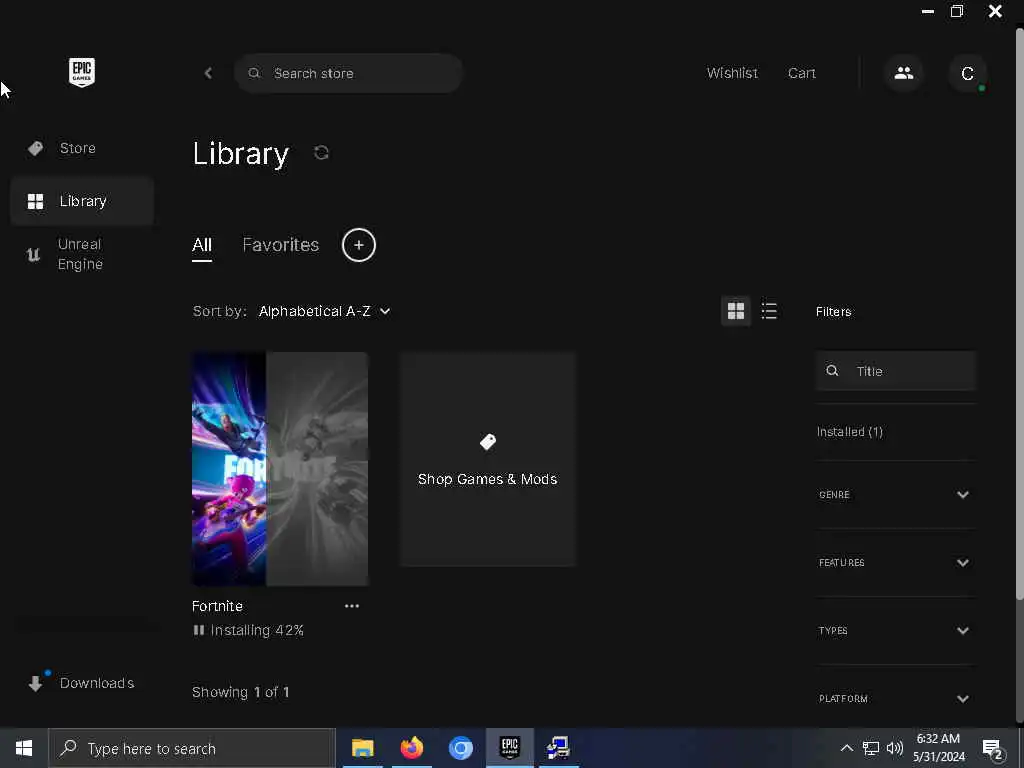Open the network status tray icon
Viewport: 1024px width, 768px height.
(871, 748)
